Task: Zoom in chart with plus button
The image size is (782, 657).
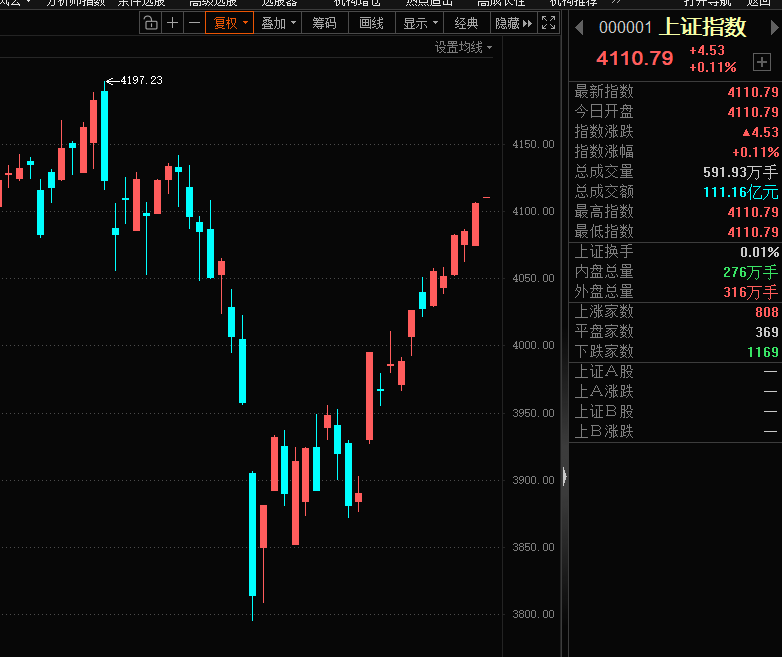Action: pos(173,23)
